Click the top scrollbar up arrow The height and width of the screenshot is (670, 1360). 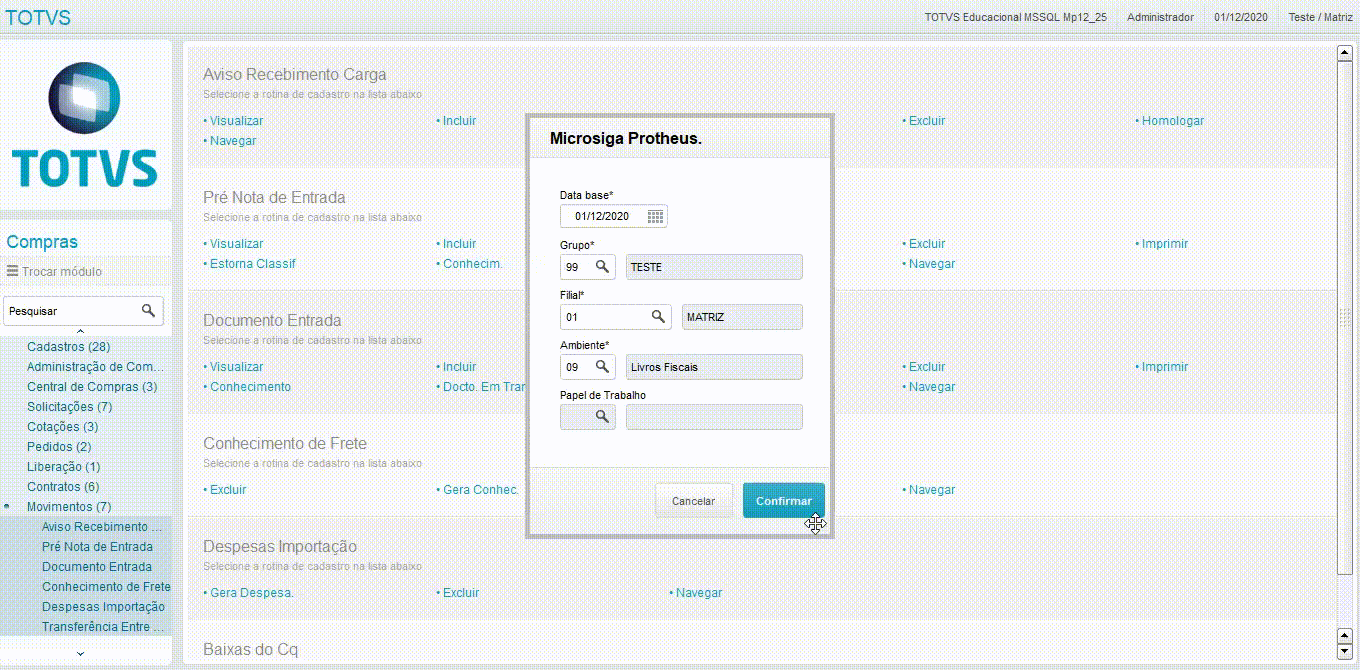1345,53
